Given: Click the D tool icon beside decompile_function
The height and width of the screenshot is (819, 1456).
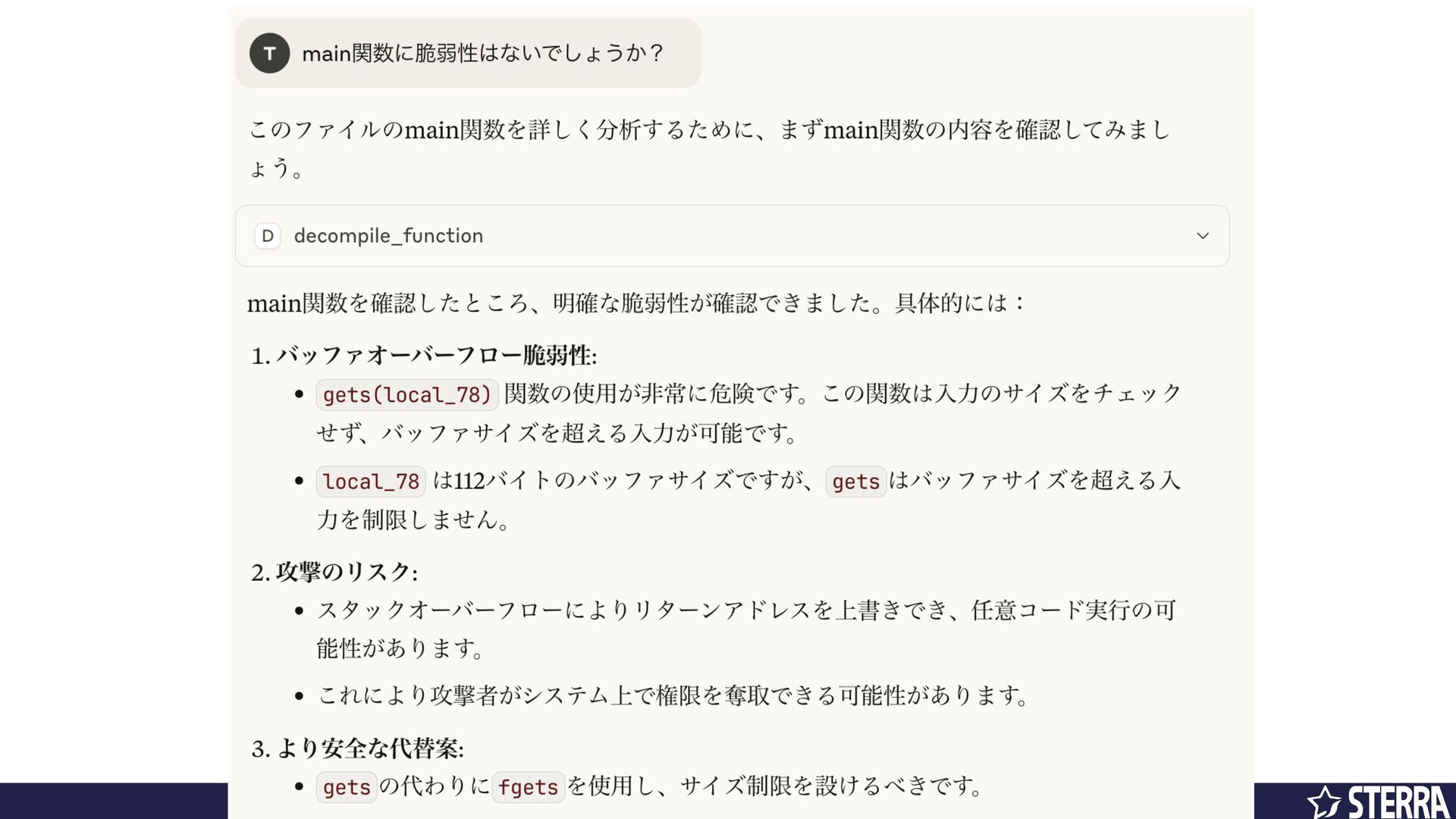Looking at the screenshot, I should (268, 236).
